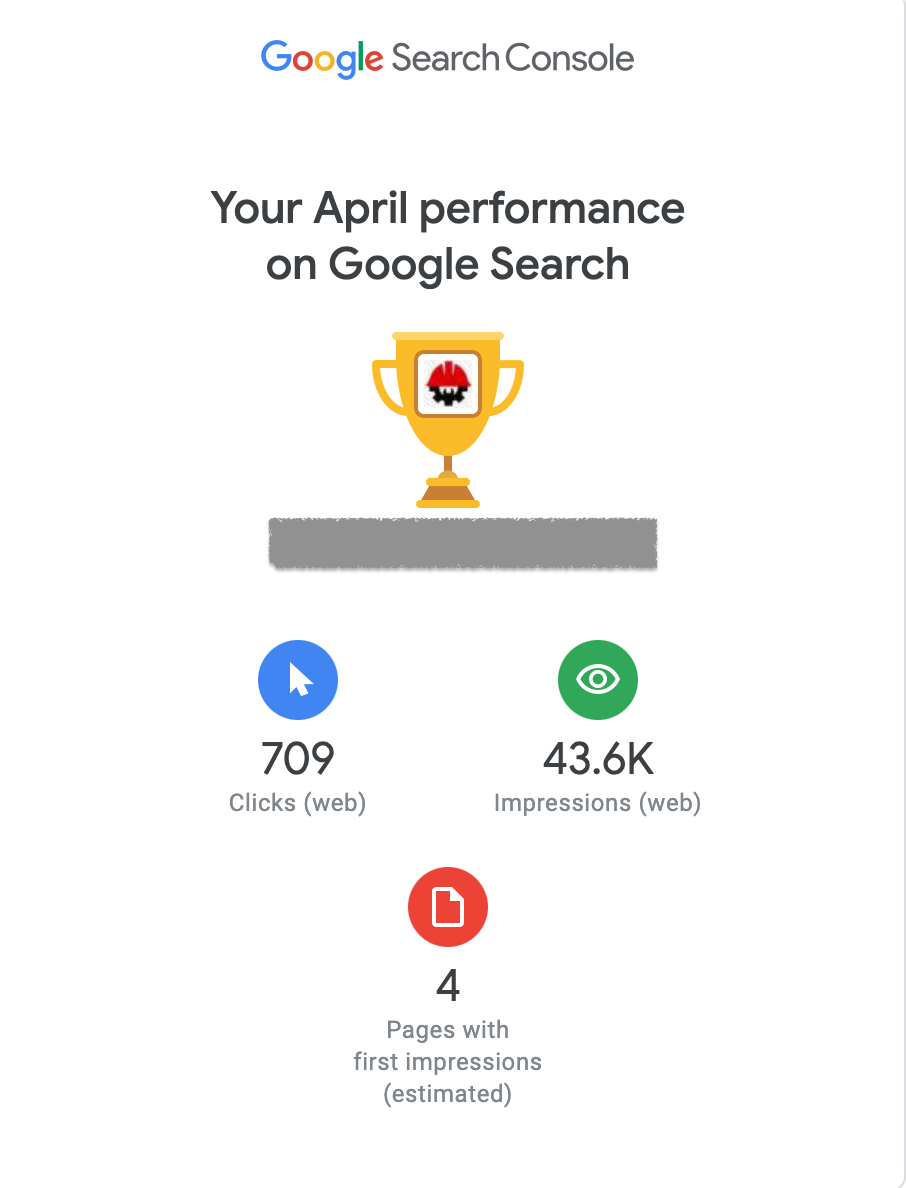The width and height of the screenshot is (906, 1188).
Task: Select the number 4 pages count
Action: 448,986
